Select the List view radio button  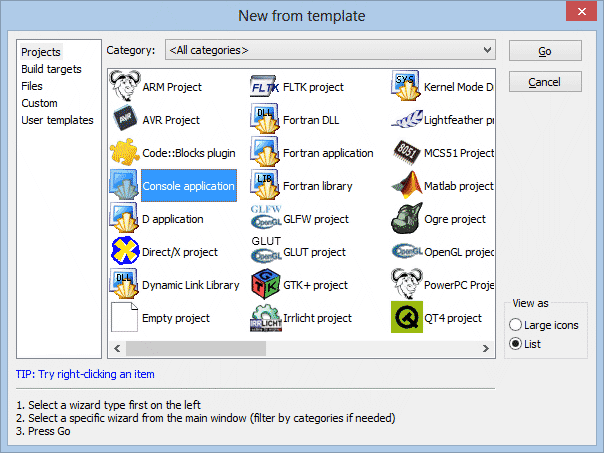[516, 344]
